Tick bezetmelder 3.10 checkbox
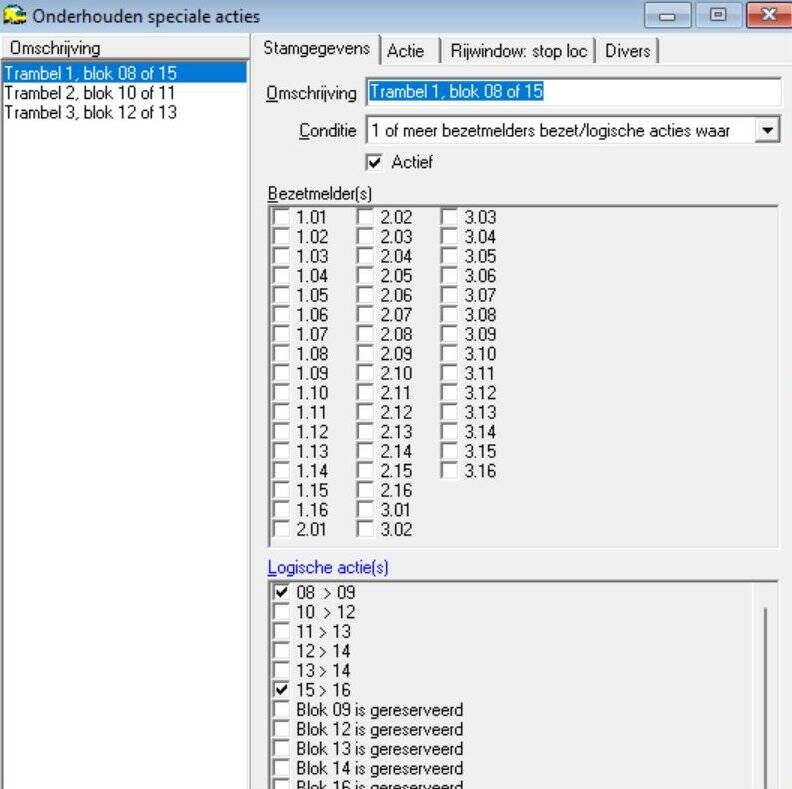 [449, 354]
